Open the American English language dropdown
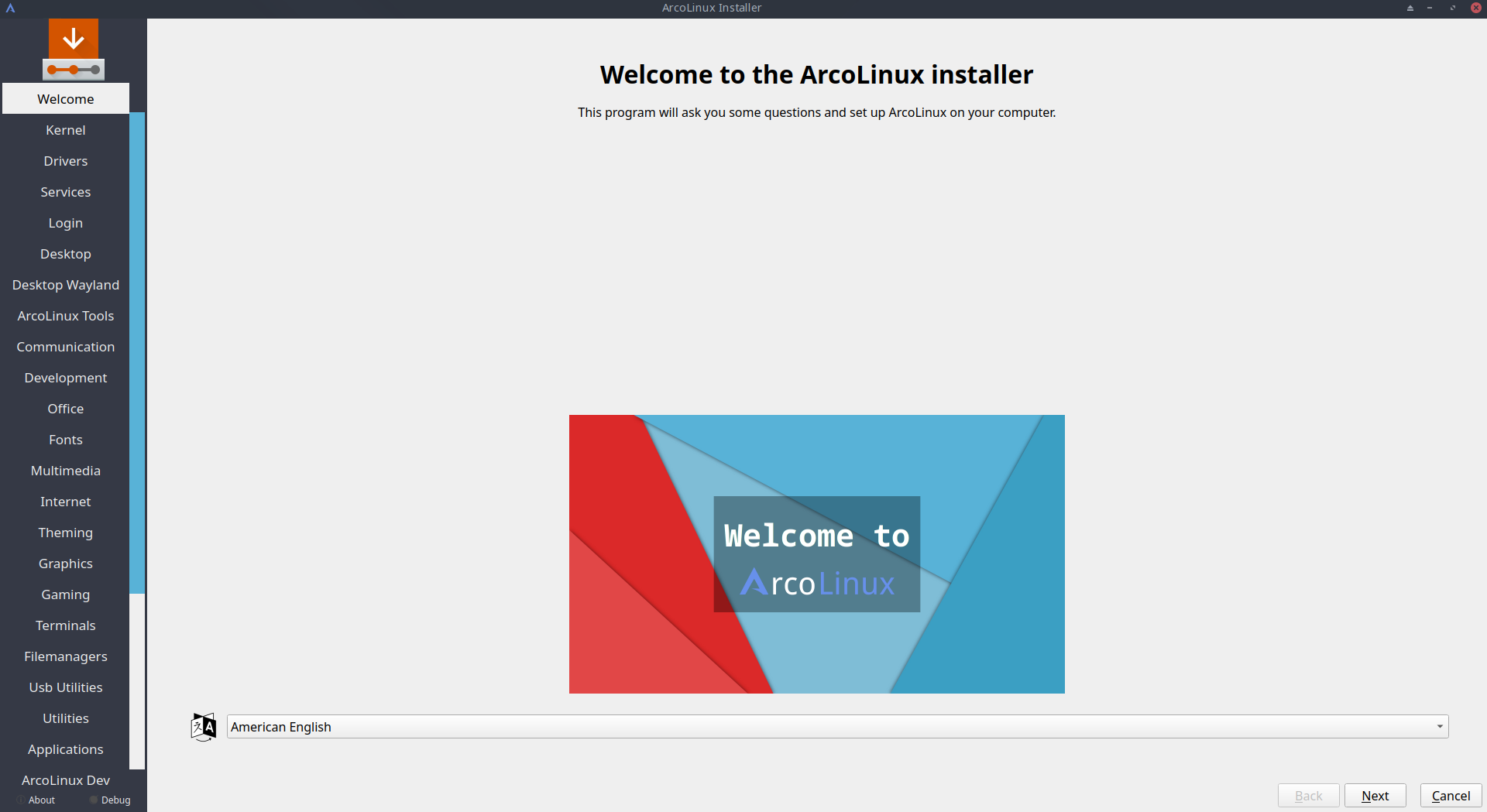The image size is (1487, 812). (837, 727)
